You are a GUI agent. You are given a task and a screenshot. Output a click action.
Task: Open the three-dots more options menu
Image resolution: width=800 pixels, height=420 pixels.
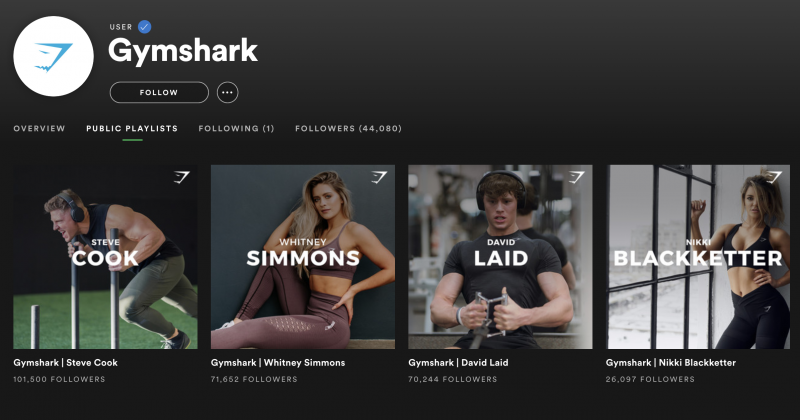tap(228, 92)
